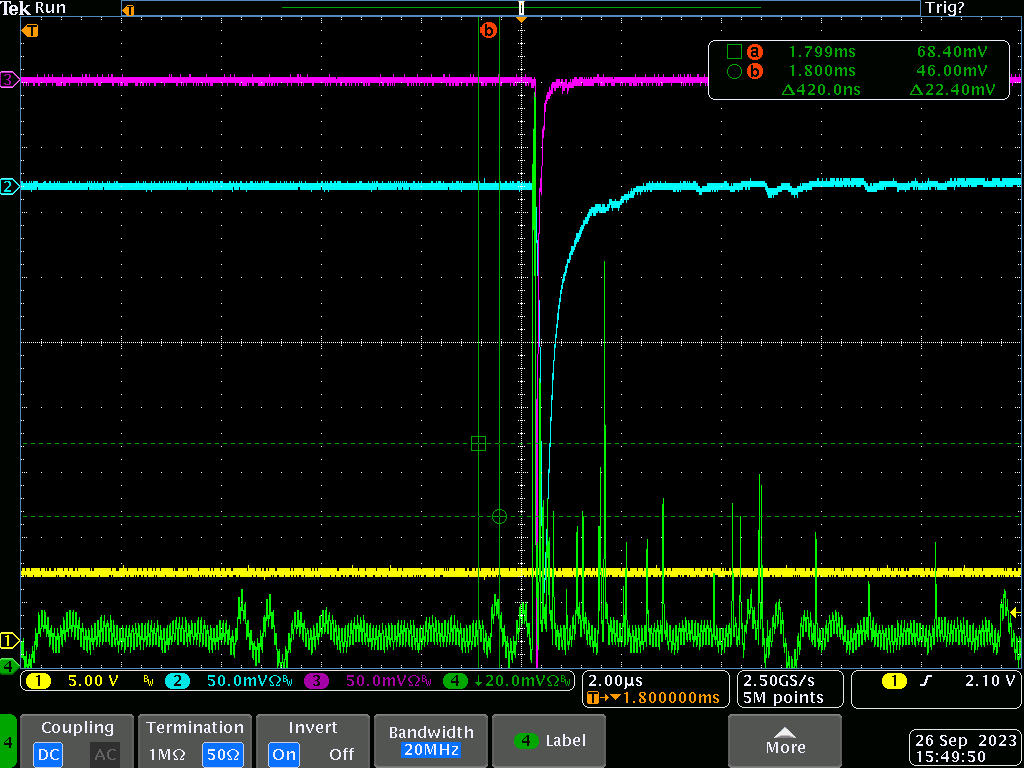Select the channel 2 cyan readout badge
This screenshot has height=768, width=1024.
tap(177, 681)
